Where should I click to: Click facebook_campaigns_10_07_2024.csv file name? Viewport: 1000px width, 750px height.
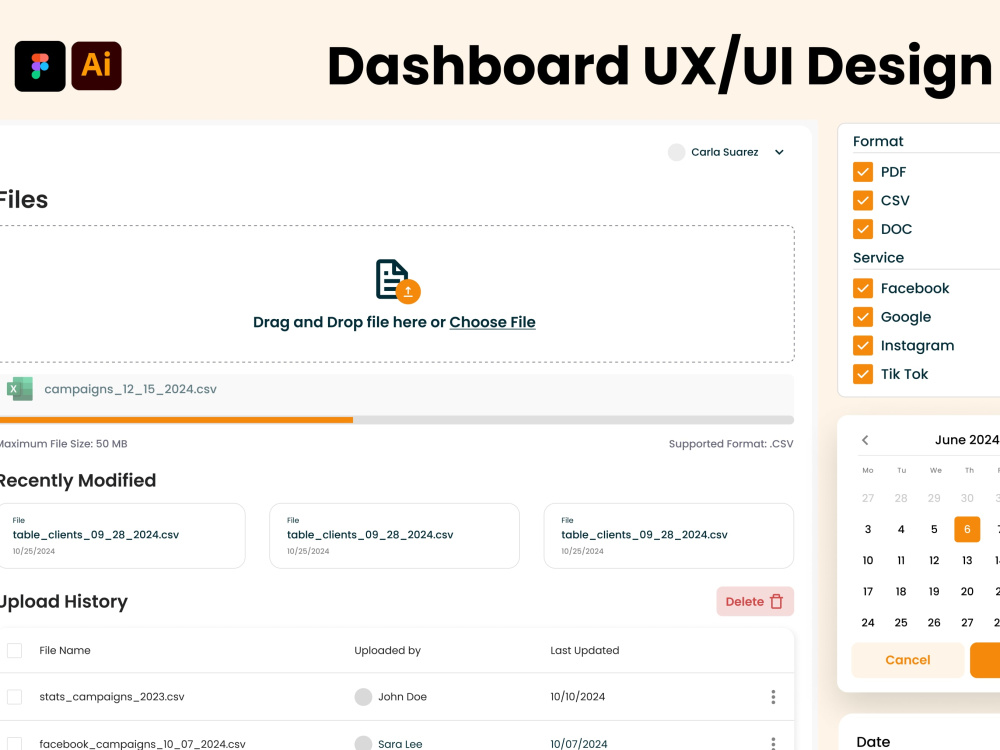pyautogui.click(x=142, y=744)
